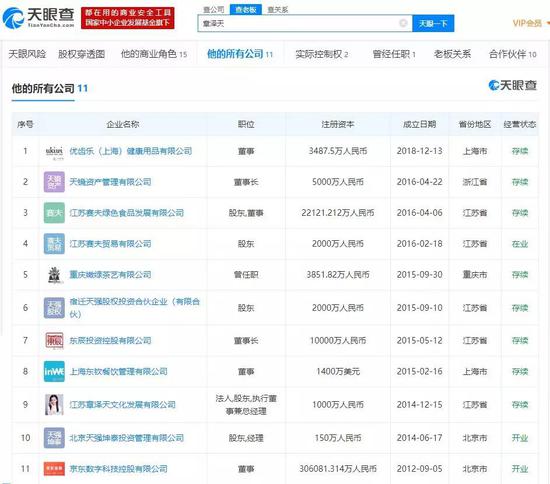The height and width of the screenshot is (484, 550).
Task: Open the portrait thumbnail of 江苏章泽天文化发展有限公司
Action: (54, 404)
